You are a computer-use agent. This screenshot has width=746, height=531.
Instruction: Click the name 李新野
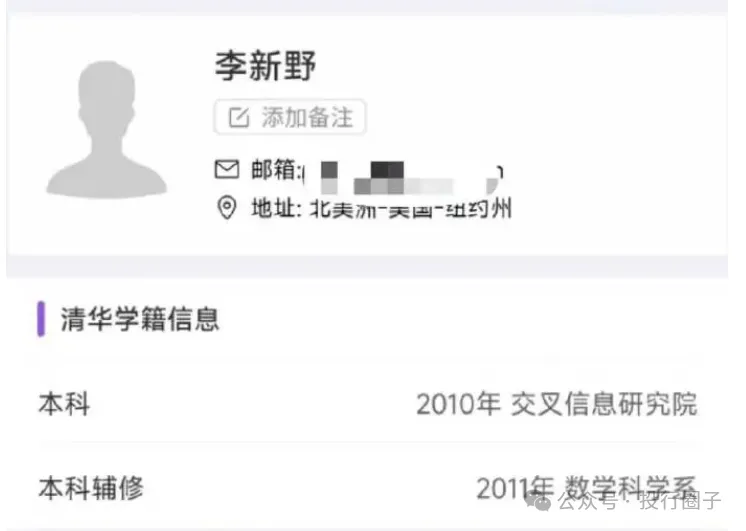(265, 66)
